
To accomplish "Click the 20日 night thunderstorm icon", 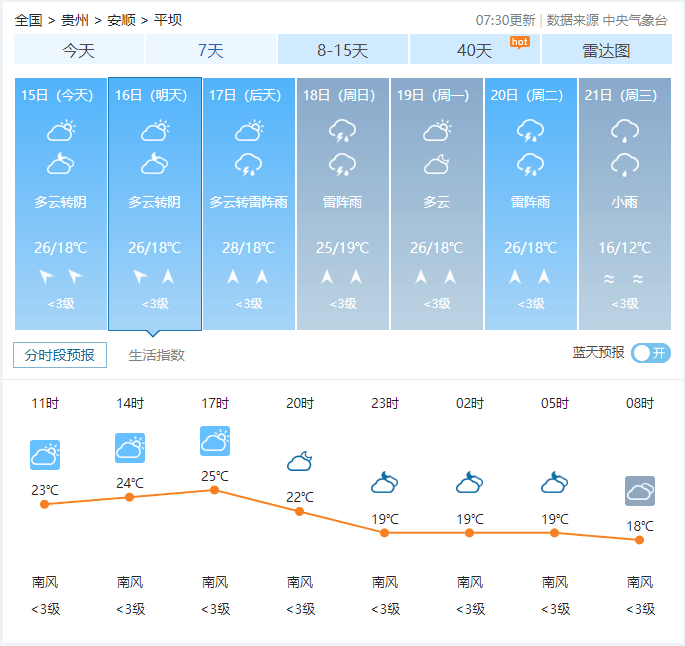I will pos(530,165).
